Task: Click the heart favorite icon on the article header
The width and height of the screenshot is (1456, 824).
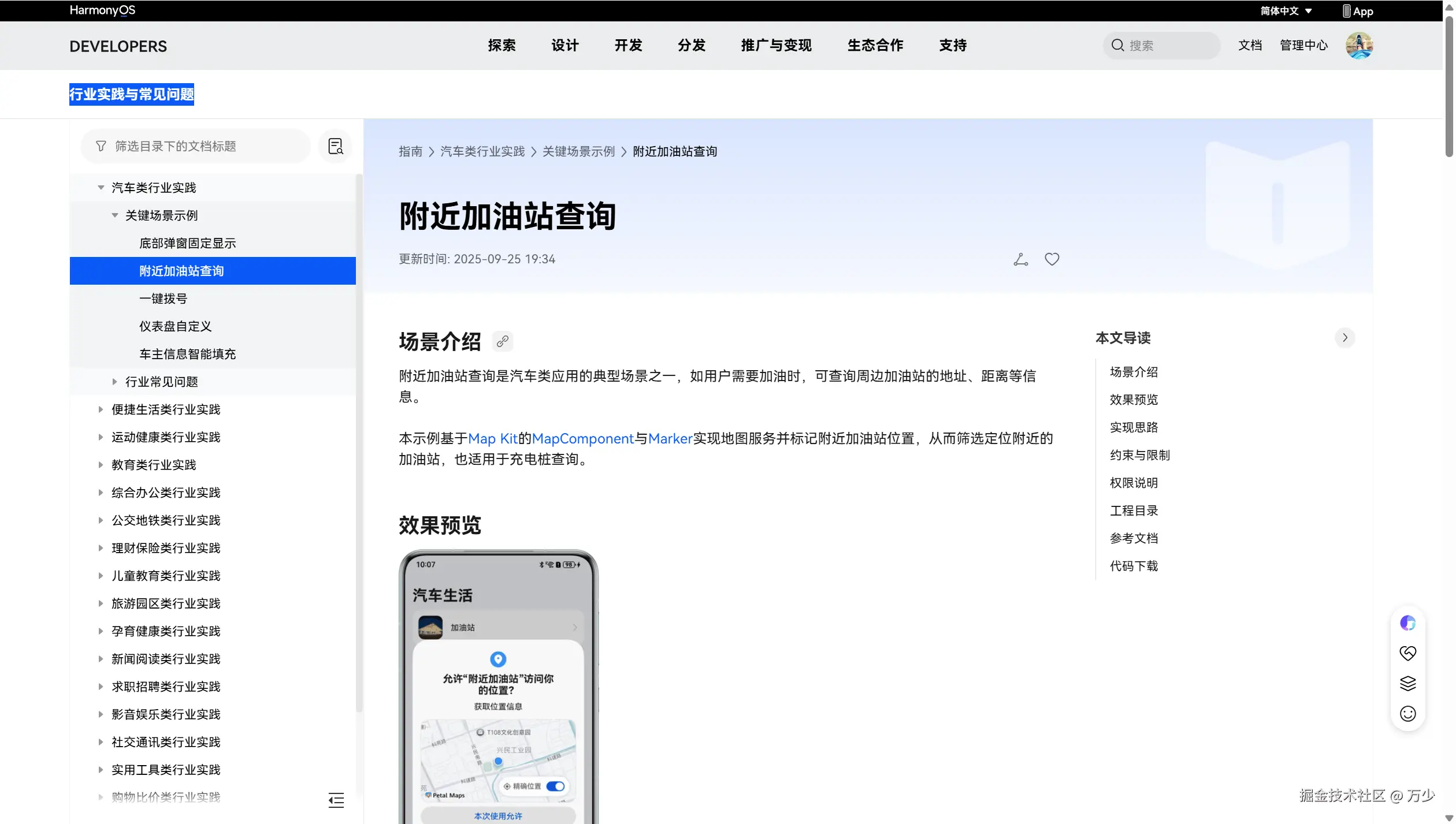Action: click(x=1052, y=259)
